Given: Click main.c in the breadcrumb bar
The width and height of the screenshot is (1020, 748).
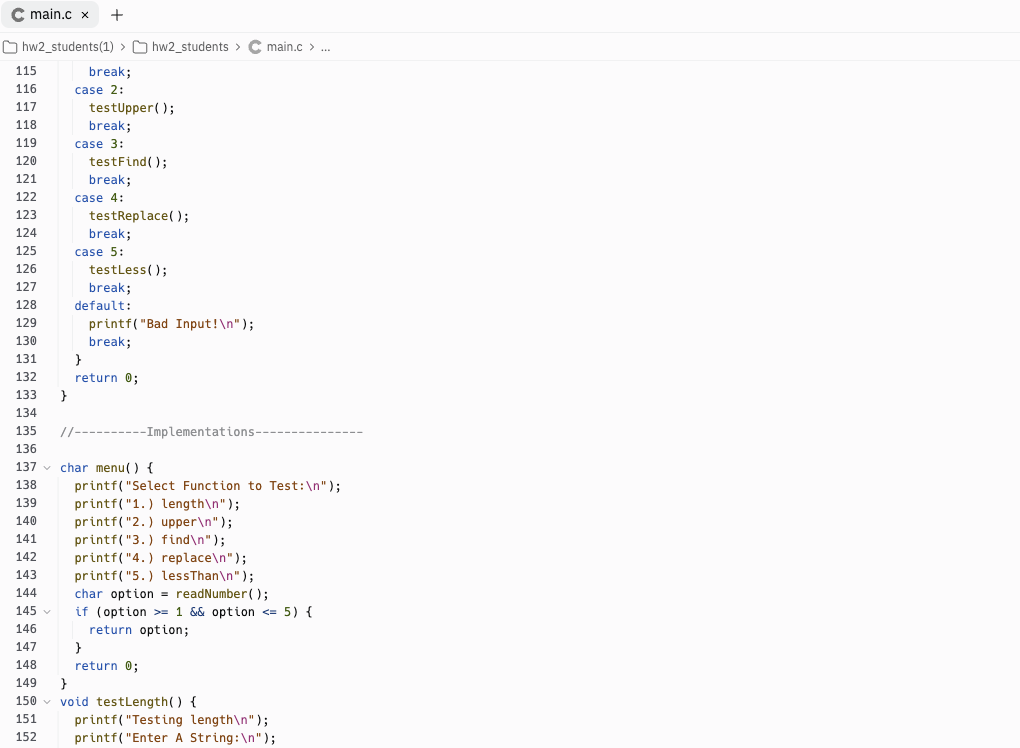Looking at the screenshot, I should (x=283, y=46).
